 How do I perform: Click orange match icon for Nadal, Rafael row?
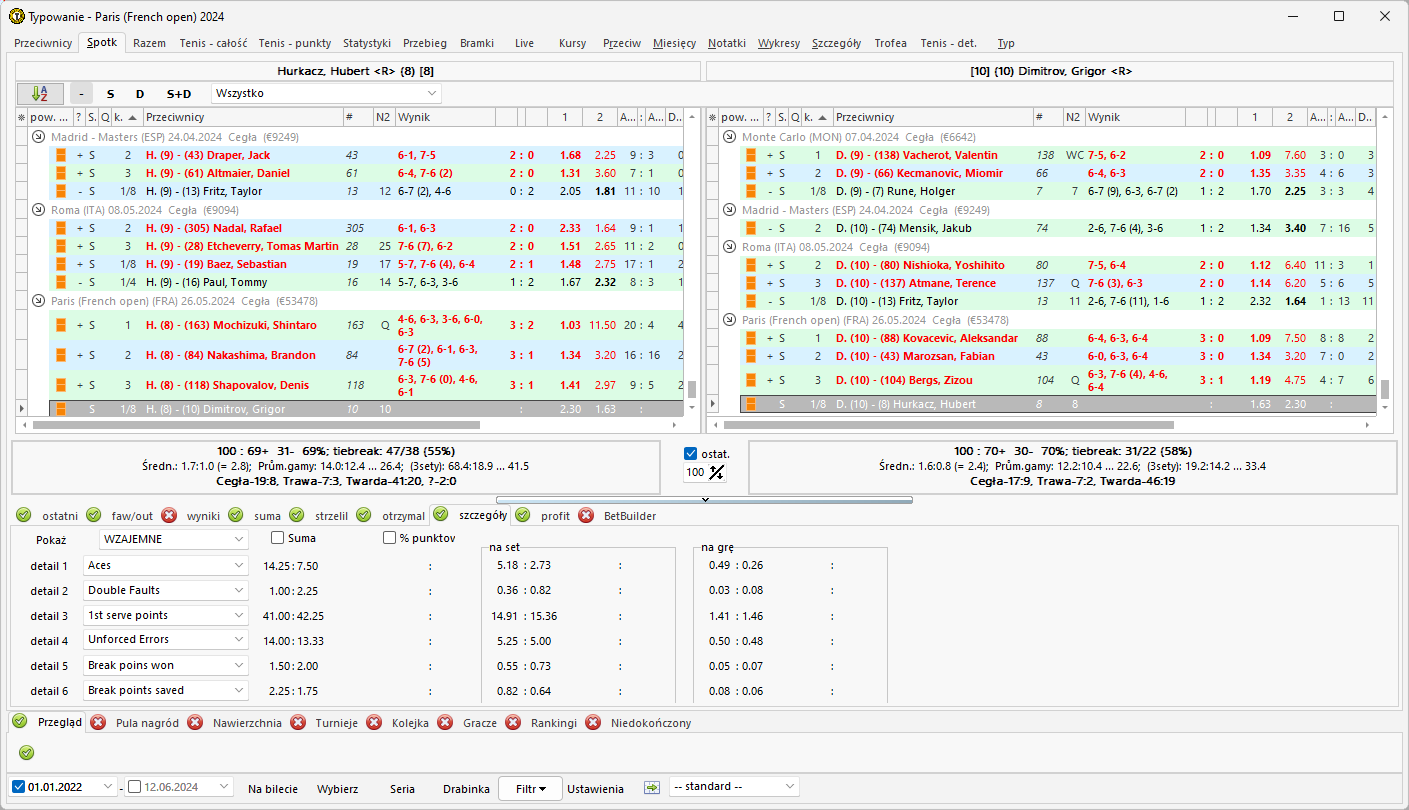(x=61, y=228)
